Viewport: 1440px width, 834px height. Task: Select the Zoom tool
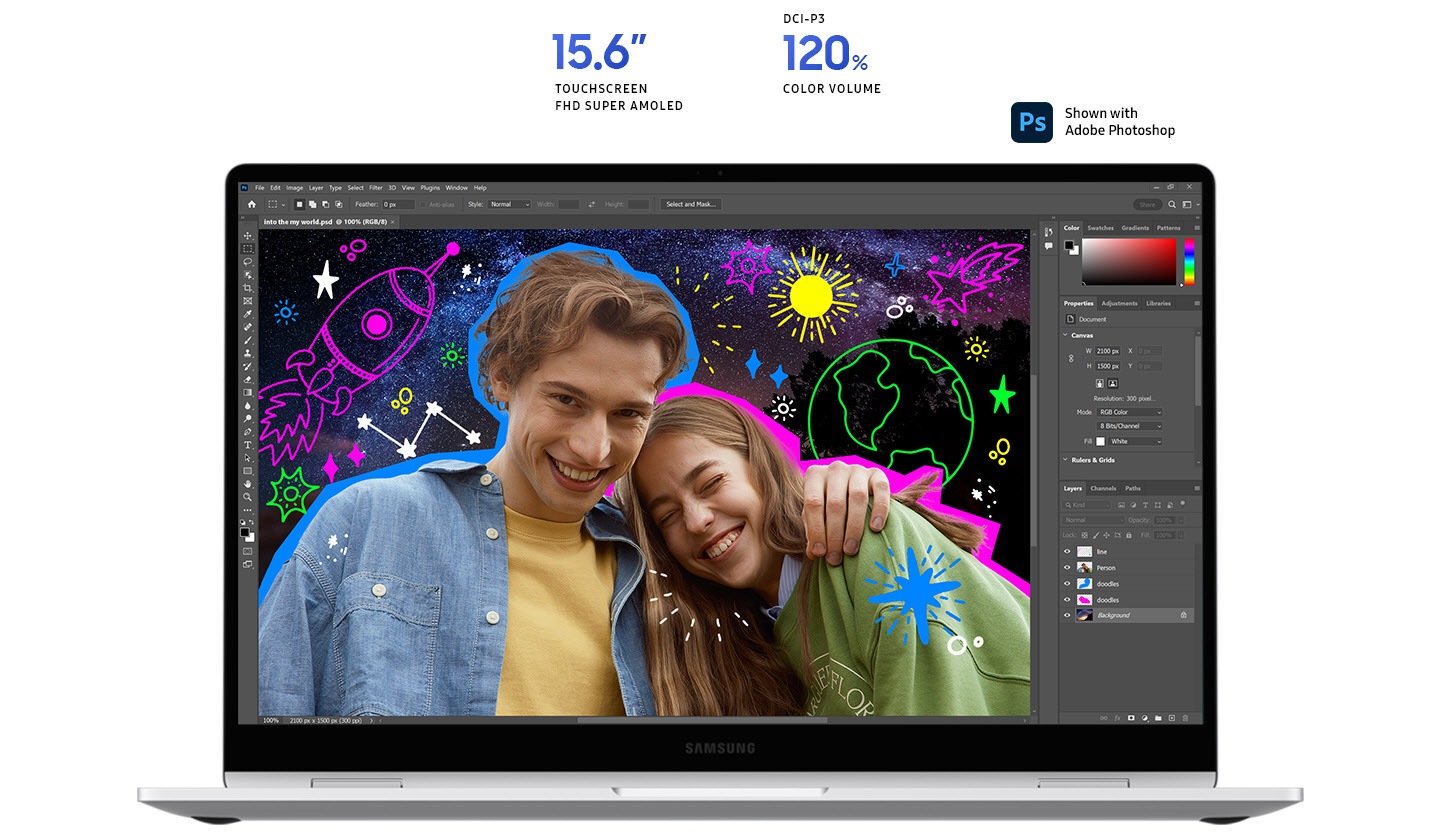(246, 496)
